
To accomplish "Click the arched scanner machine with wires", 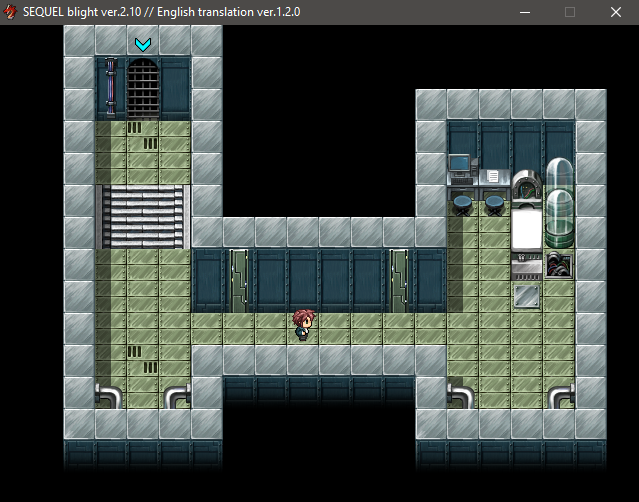I will point(527,186).
